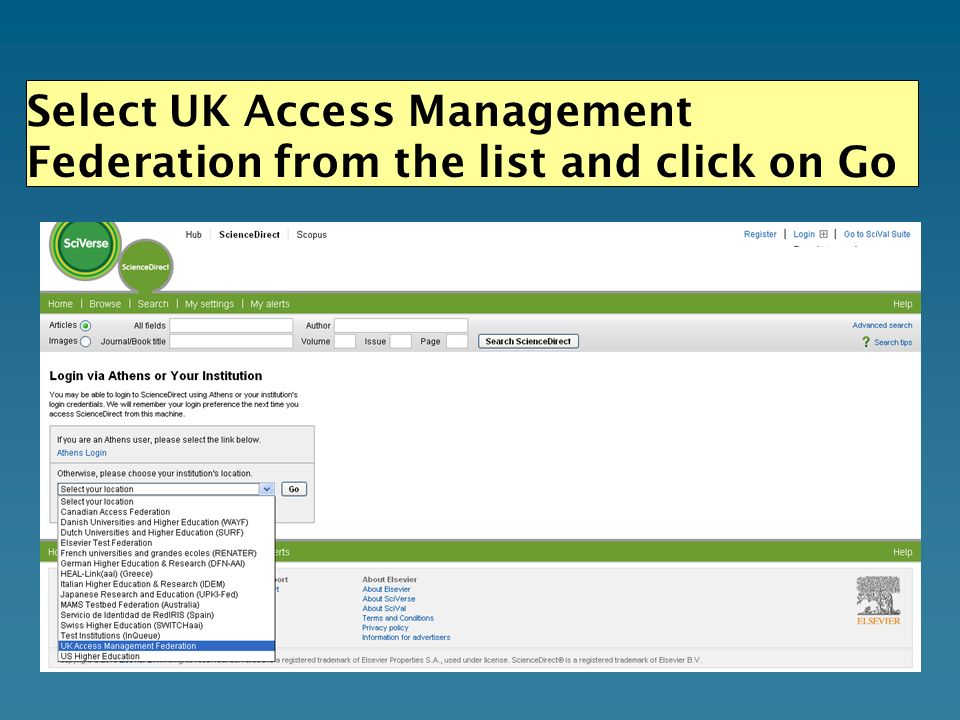
Task: Select the Articles radio button
Action: pyautogui.click(x=86, y=325)
